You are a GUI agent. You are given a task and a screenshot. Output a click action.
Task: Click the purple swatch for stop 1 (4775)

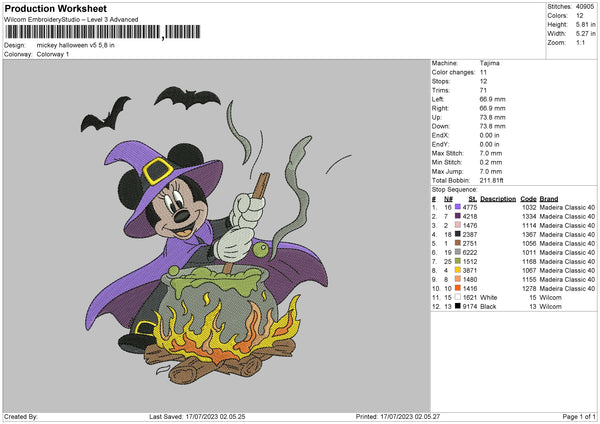click(x=458, y=207)
